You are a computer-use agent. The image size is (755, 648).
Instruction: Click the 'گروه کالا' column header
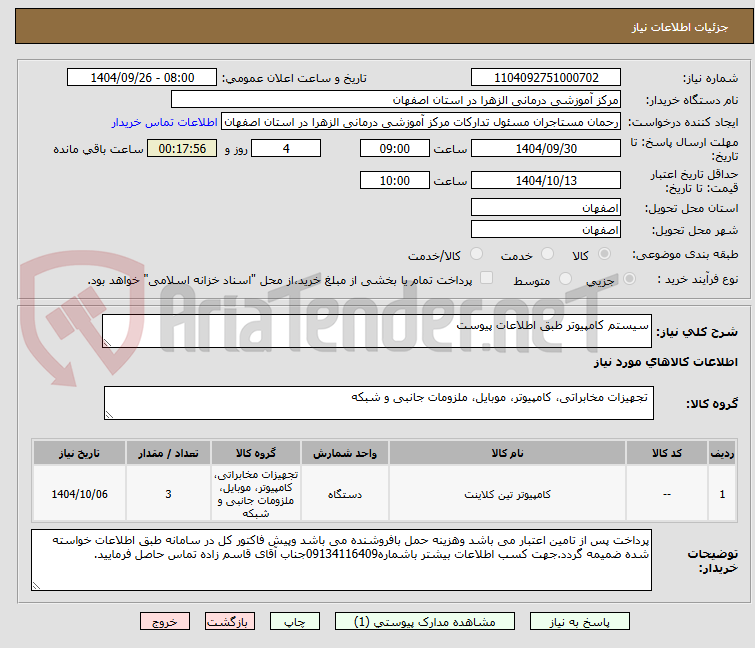click(x=256, y=453)
